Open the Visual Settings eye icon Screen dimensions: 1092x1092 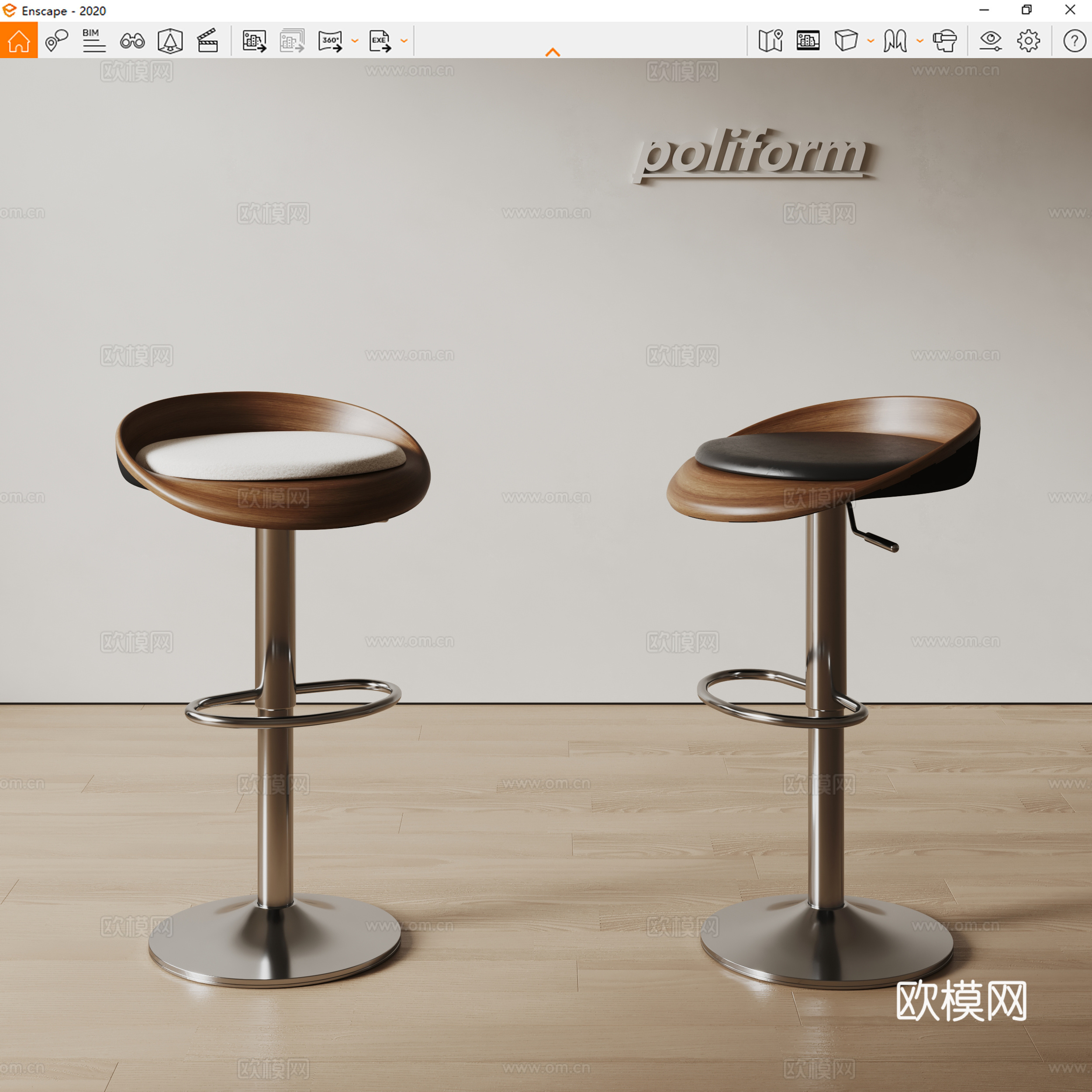point(990,40)
